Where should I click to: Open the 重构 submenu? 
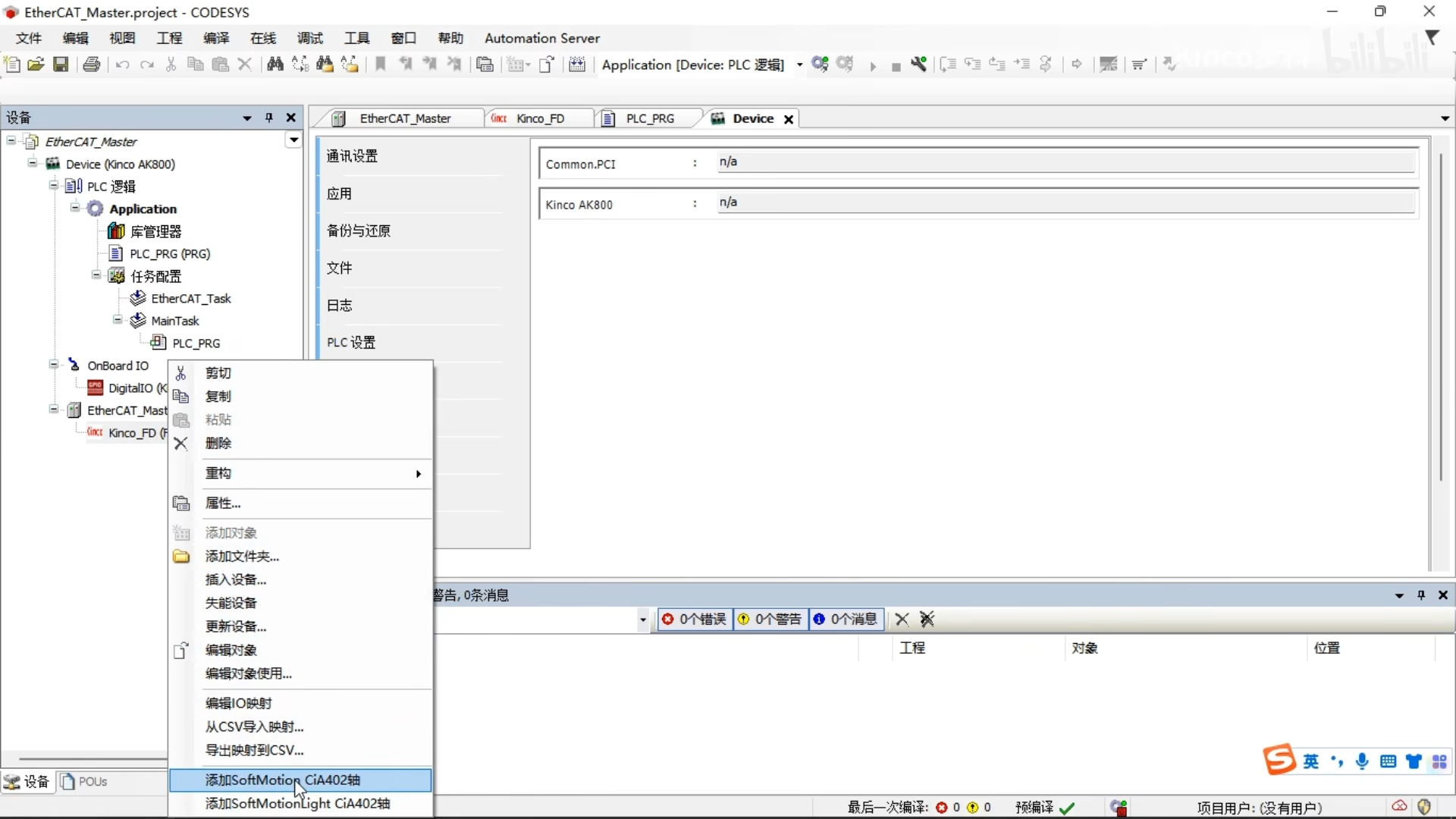[x=300, y=473]
